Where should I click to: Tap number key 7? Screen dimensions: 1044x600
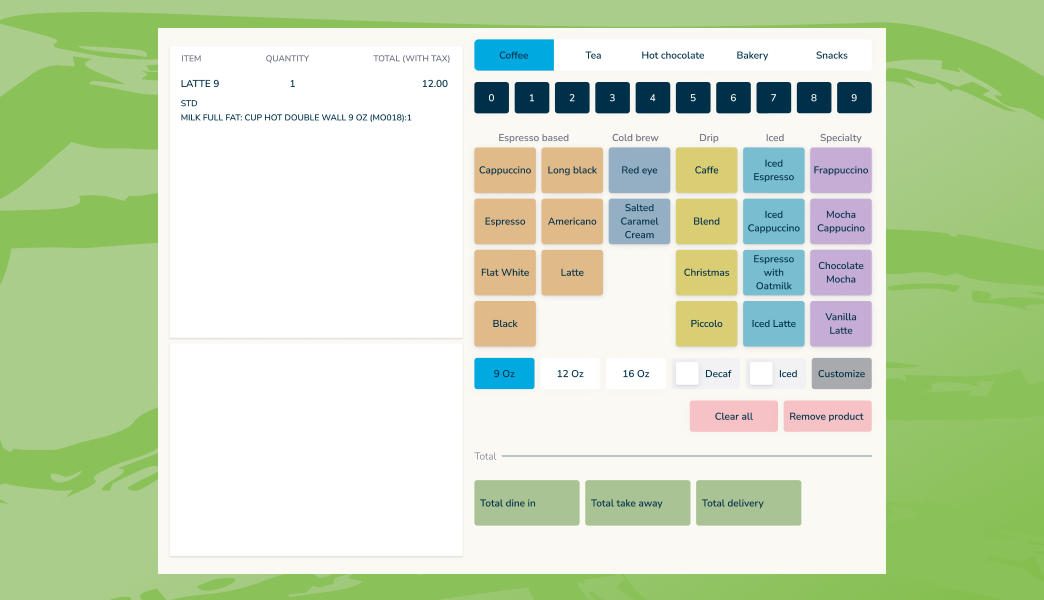pos(773,98)
